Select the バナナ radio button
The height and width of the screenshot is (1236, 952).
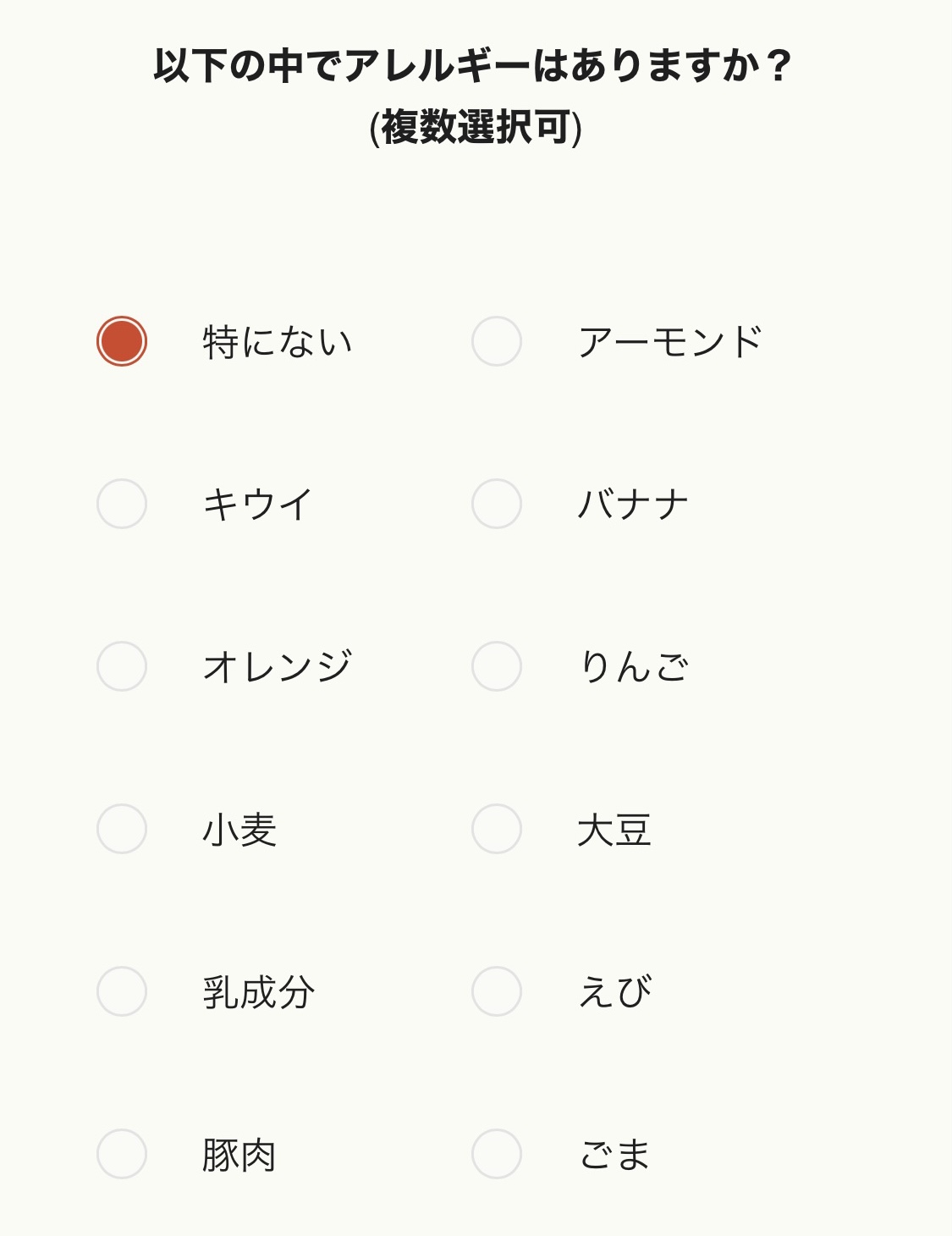497,504
